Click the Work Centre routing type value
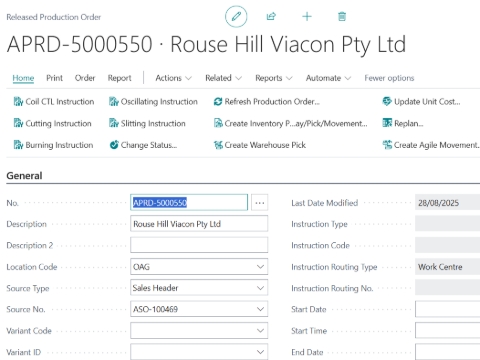The image size is (480, 360). tap(440, 267)
